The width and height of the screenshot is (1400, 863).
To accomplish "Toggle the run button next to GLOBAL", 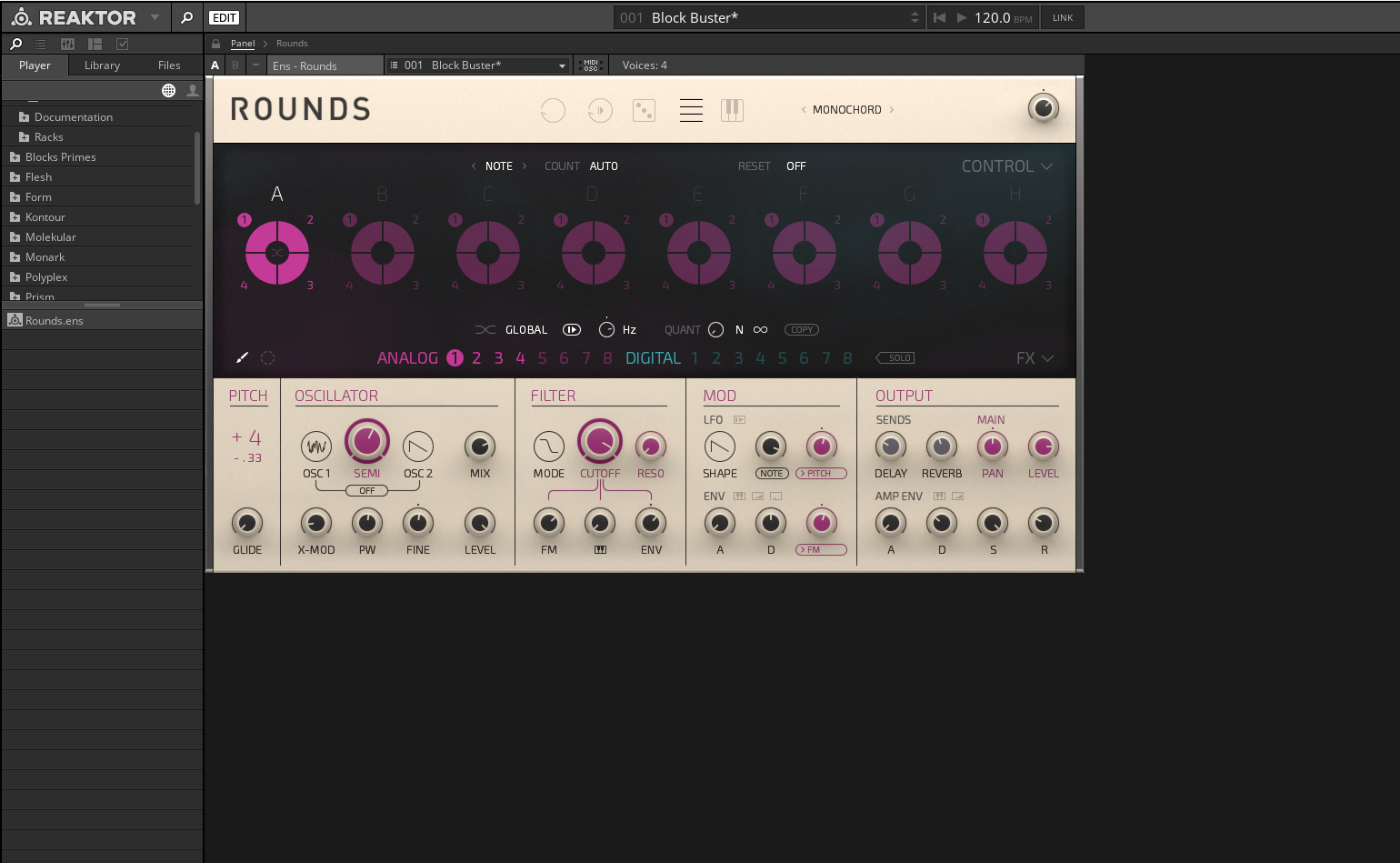I will (x=572, y=330).
